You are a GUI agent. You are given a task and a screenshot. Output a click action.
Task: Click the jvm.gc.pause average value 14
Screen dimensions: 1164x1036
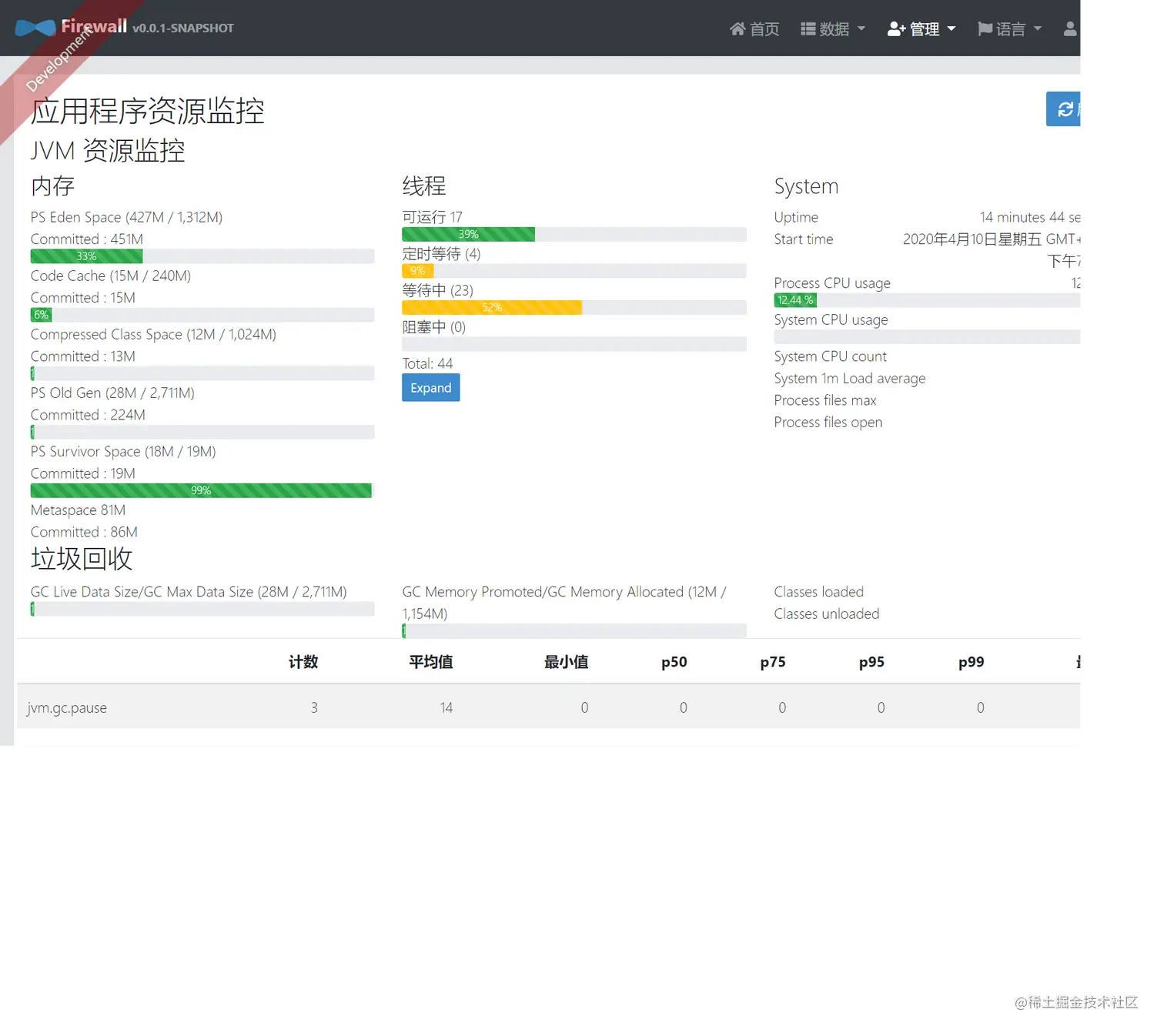coord(447,707)
